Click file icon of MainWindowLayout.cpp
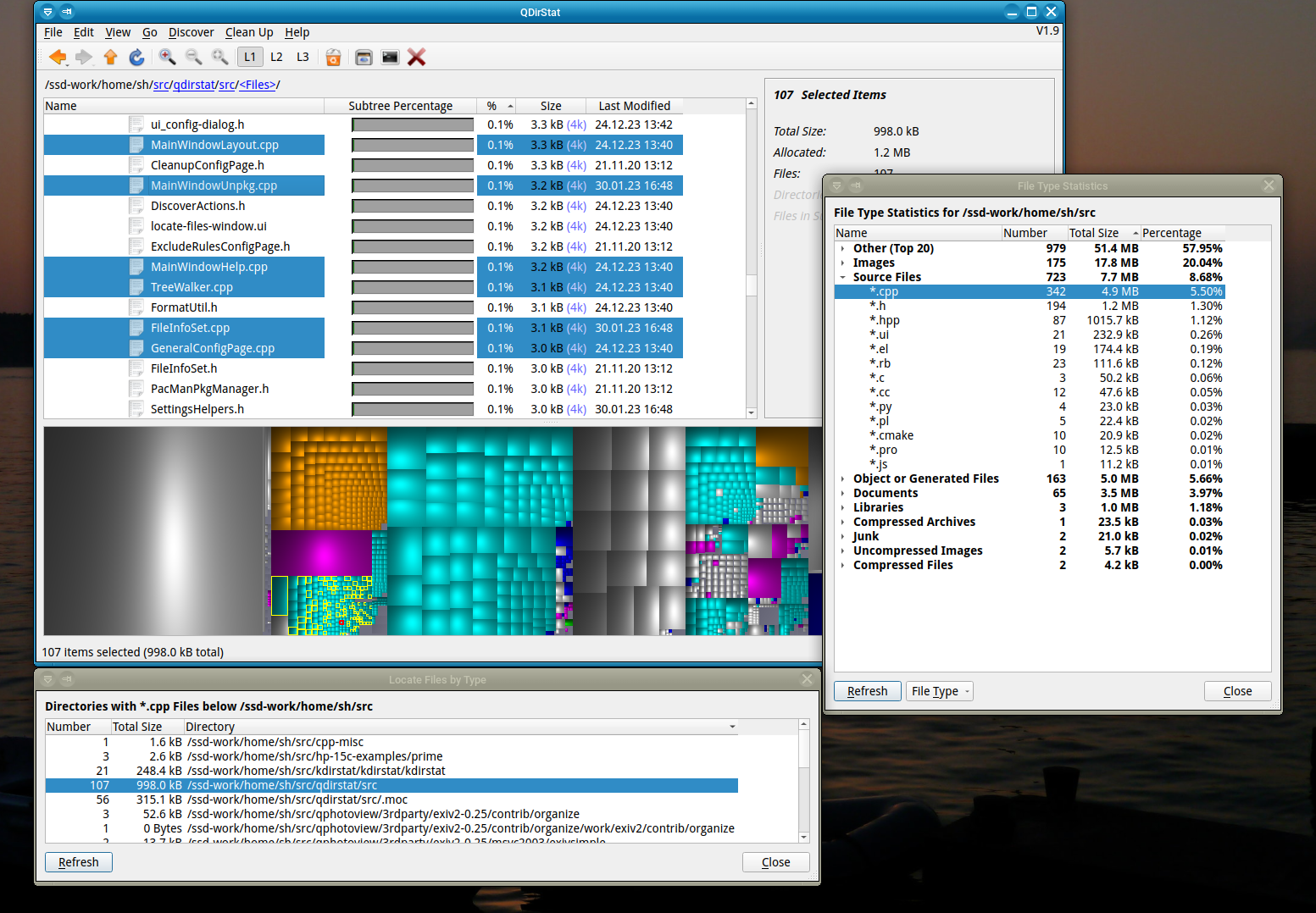 click(136, 145)
